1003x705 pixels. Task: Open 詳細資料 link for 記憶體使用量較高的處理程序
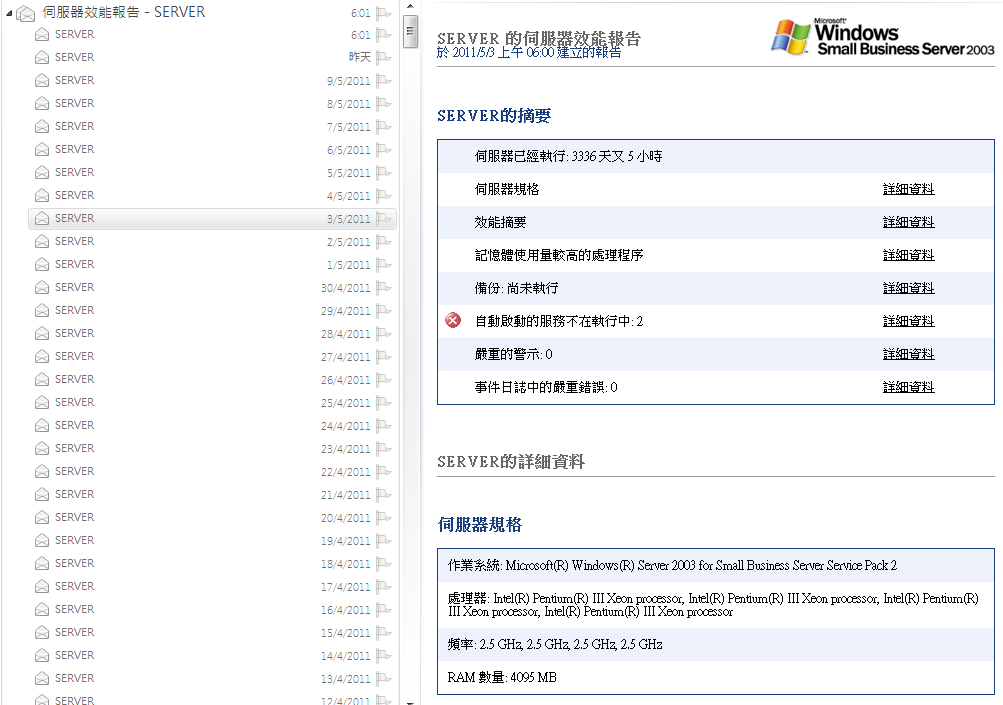tap(908, 255)
